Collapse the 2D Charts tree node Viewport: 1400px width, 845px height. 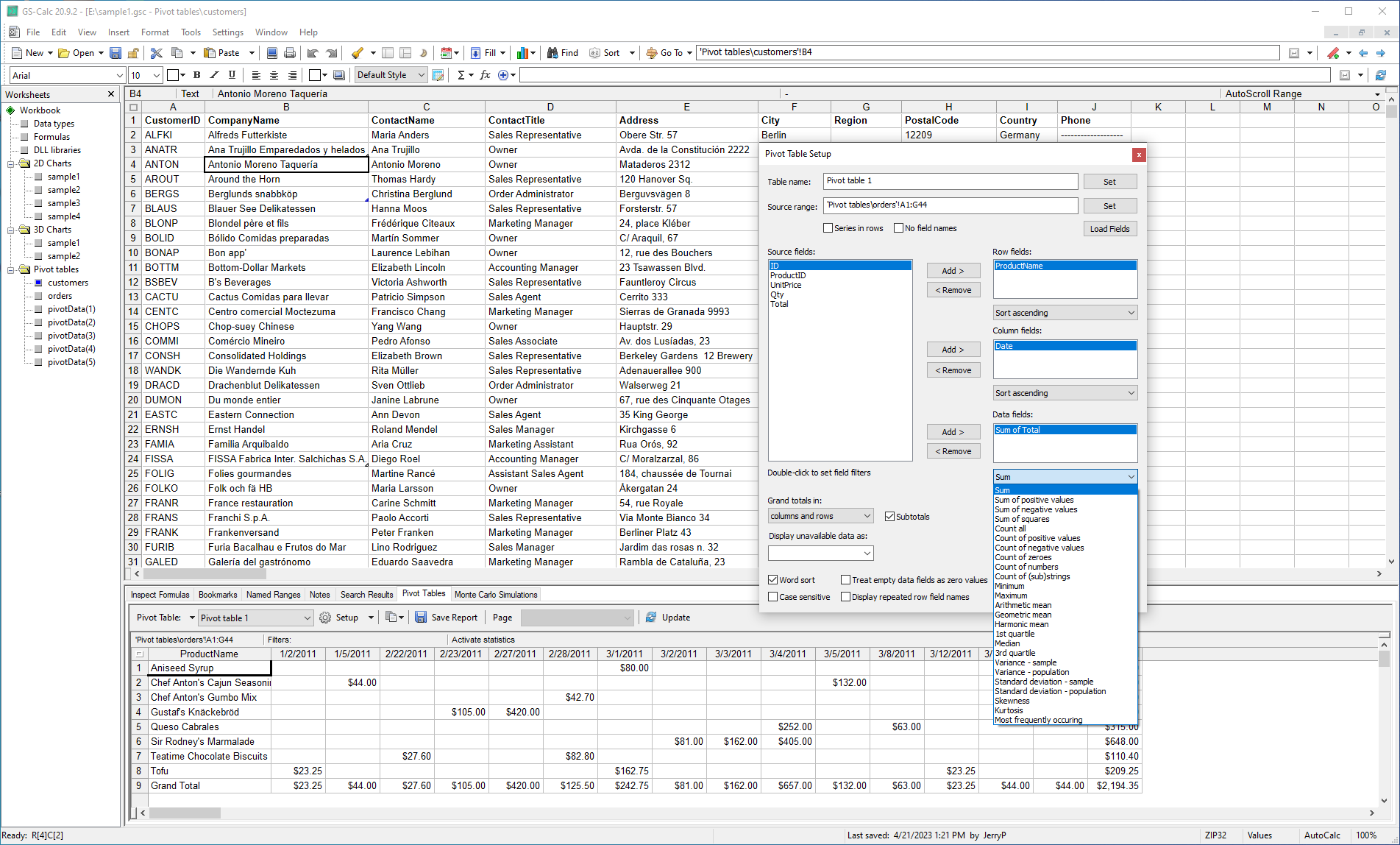[11, 164]
